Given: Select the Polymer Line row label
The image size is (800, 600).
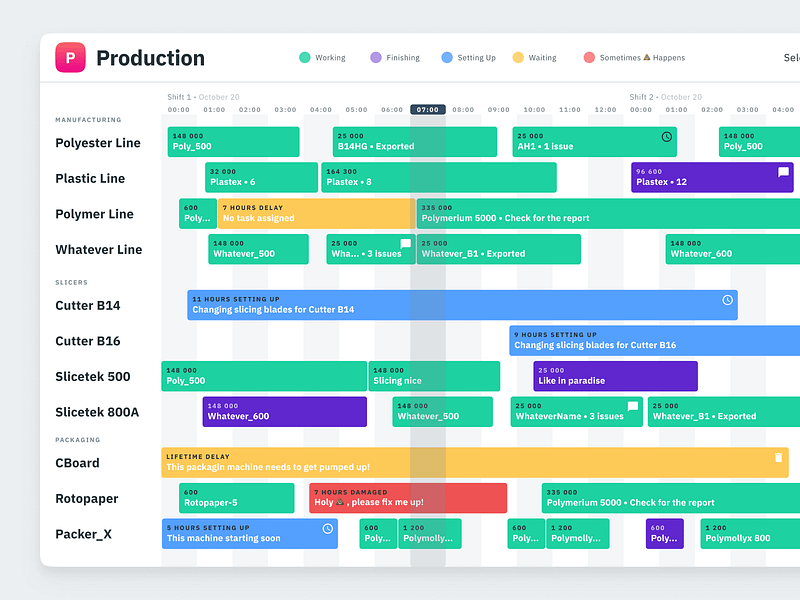Looking at the screenshot, I should point(94,214).
